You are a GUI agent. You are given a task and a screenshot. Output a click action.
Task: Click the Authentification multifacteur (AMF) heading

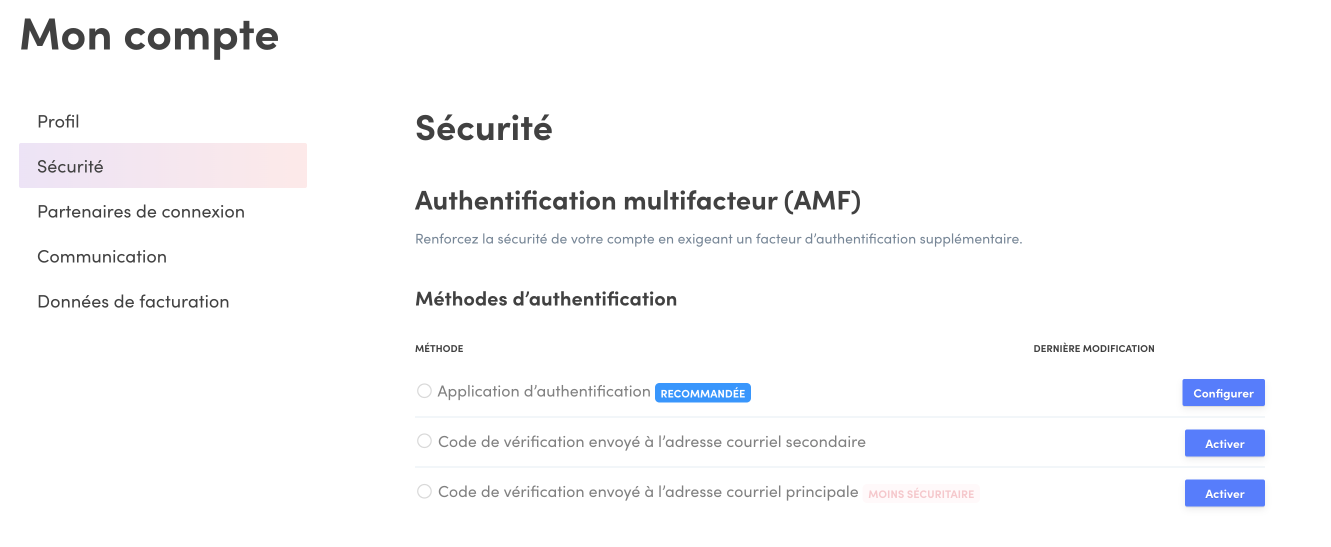pos(637,201)
